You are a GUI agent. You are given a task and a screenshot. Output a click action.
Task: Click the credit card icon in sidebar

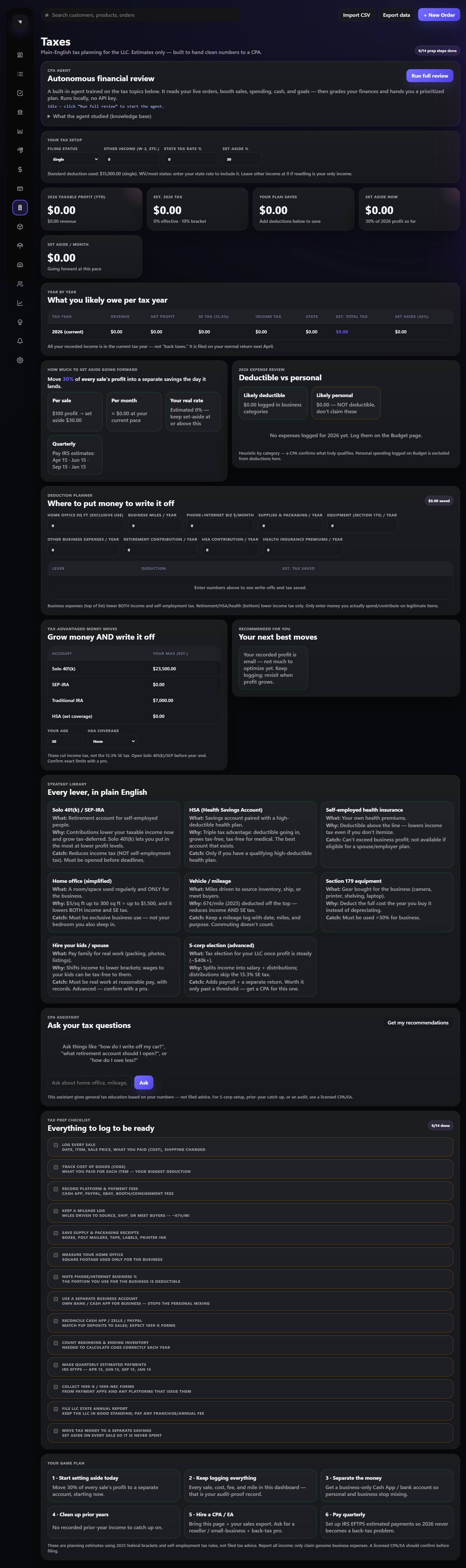point(20,188)
